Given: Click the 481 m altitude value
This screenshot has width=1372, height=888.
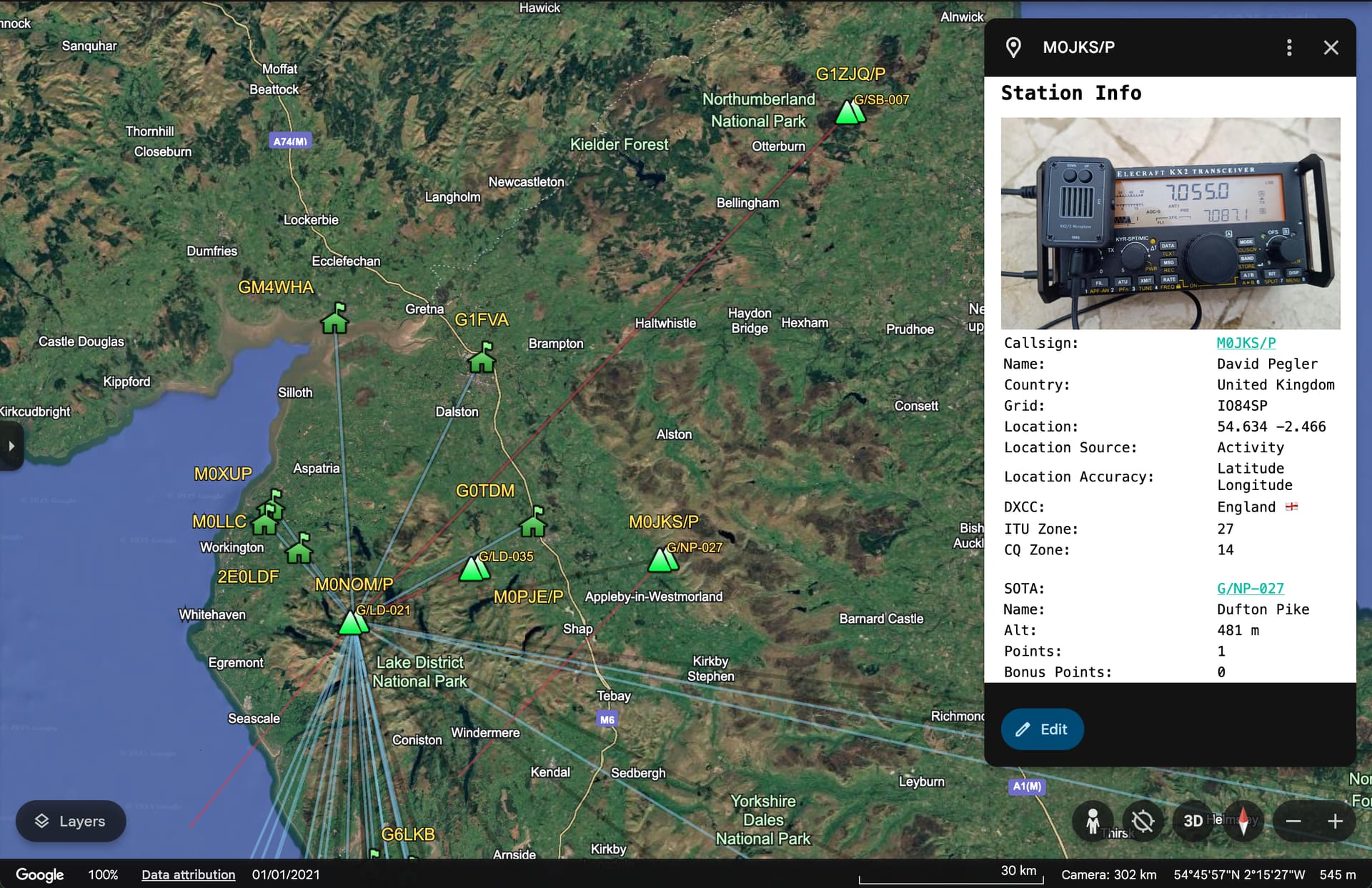Looking at the screenshot, I should (1238, 630).
